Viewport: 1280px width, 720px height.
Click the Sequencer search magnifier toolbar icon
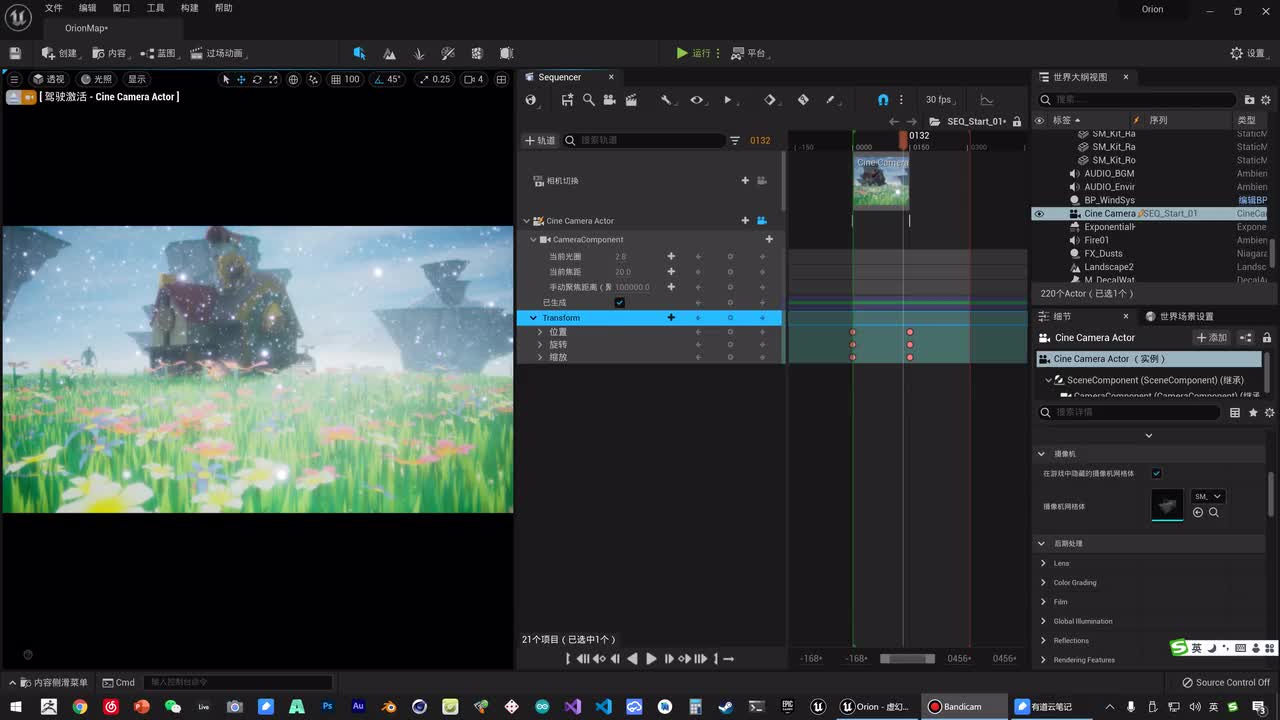[x=589, y=100]
